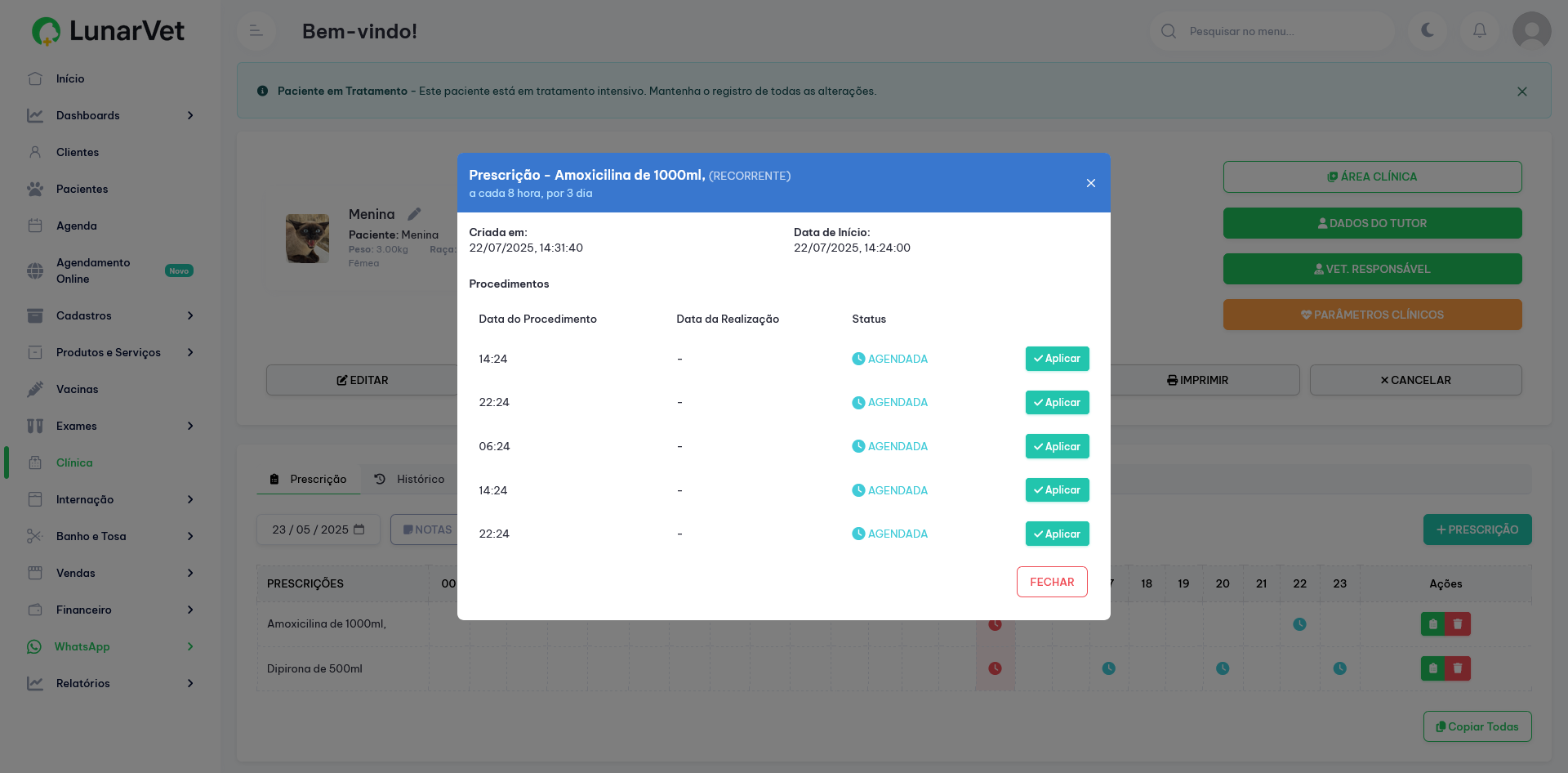1568x773 pixels.
Task: Click the EDITAR button
Action: 363,380
